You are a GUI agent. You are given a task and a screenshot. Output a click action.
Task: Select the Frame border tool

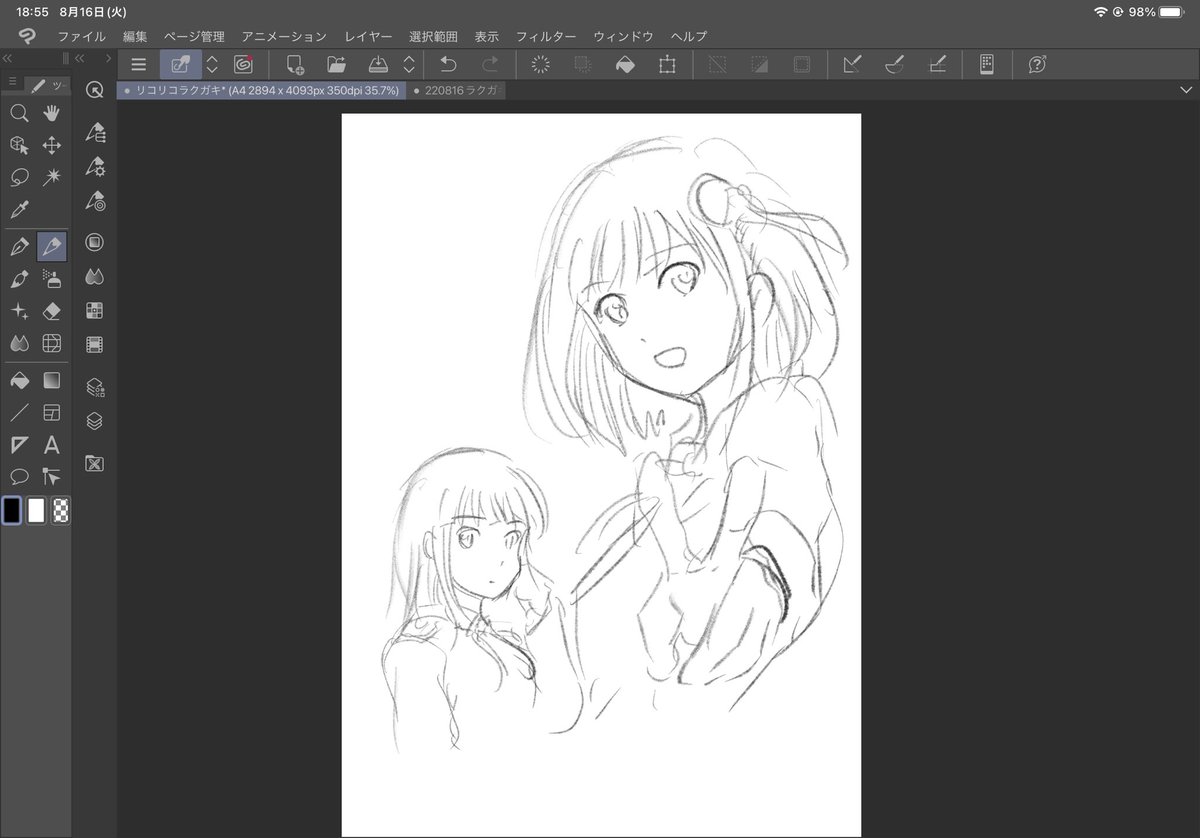coord(52,412)
